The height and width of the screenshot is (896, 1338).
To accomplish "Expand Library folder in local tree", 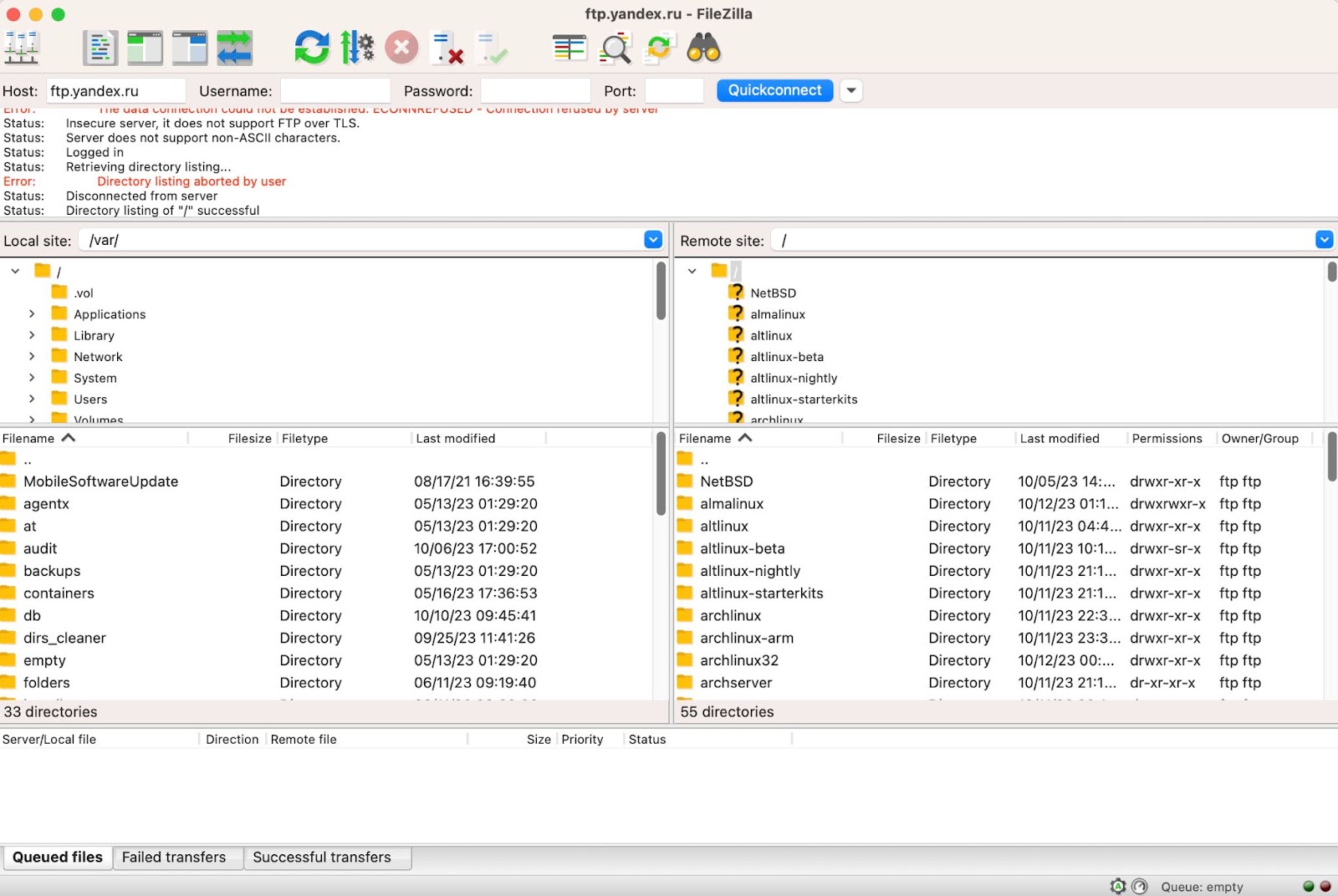I will click(32, 335).
